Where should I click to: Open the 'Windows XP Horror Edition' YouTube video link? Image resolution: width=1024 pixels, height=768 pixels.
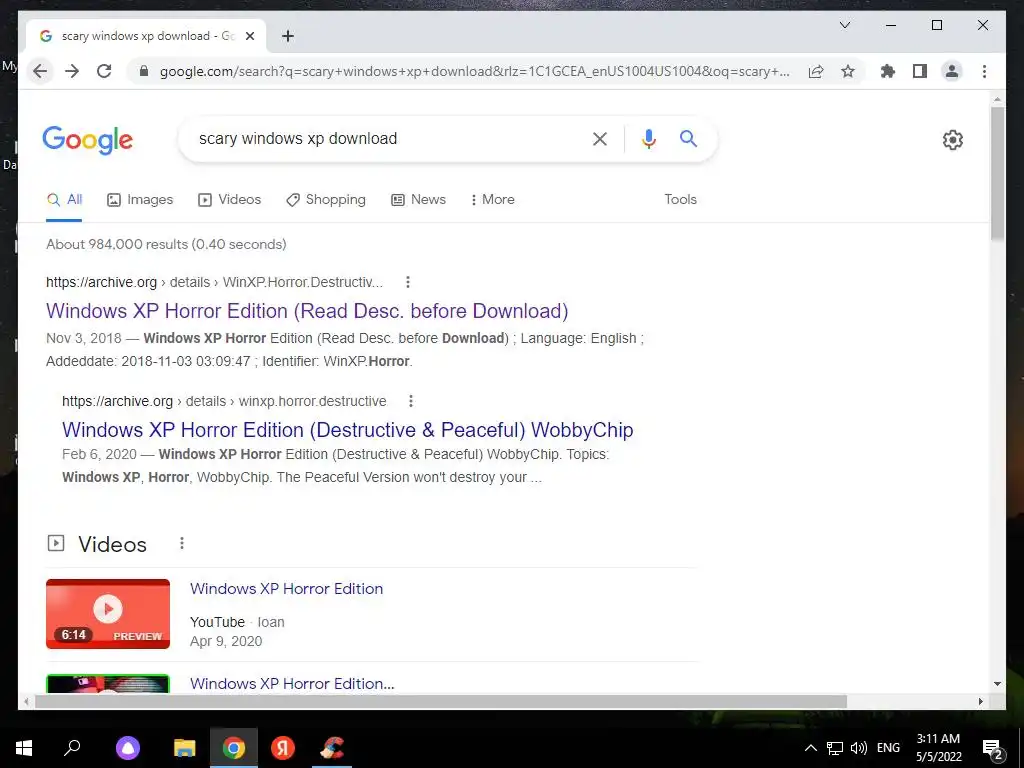point(287,588)
